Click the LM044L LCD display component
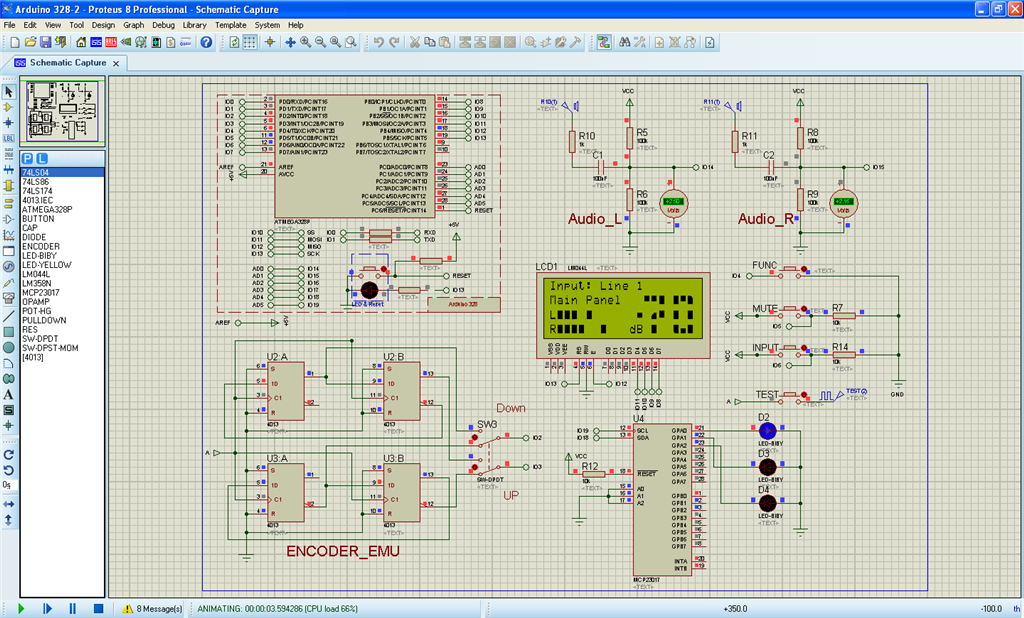1024x618 pixels. click(624, 315)
